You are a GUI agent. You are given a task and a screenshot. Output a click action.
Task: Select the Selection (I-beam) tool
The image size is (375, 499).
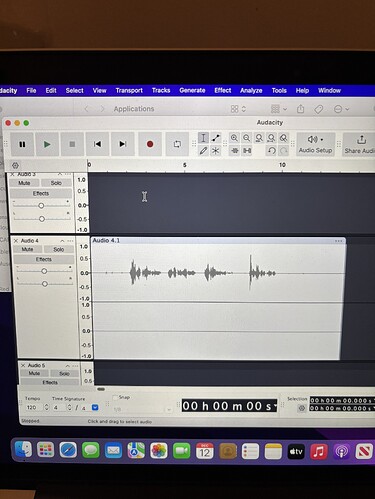(203, 138)
